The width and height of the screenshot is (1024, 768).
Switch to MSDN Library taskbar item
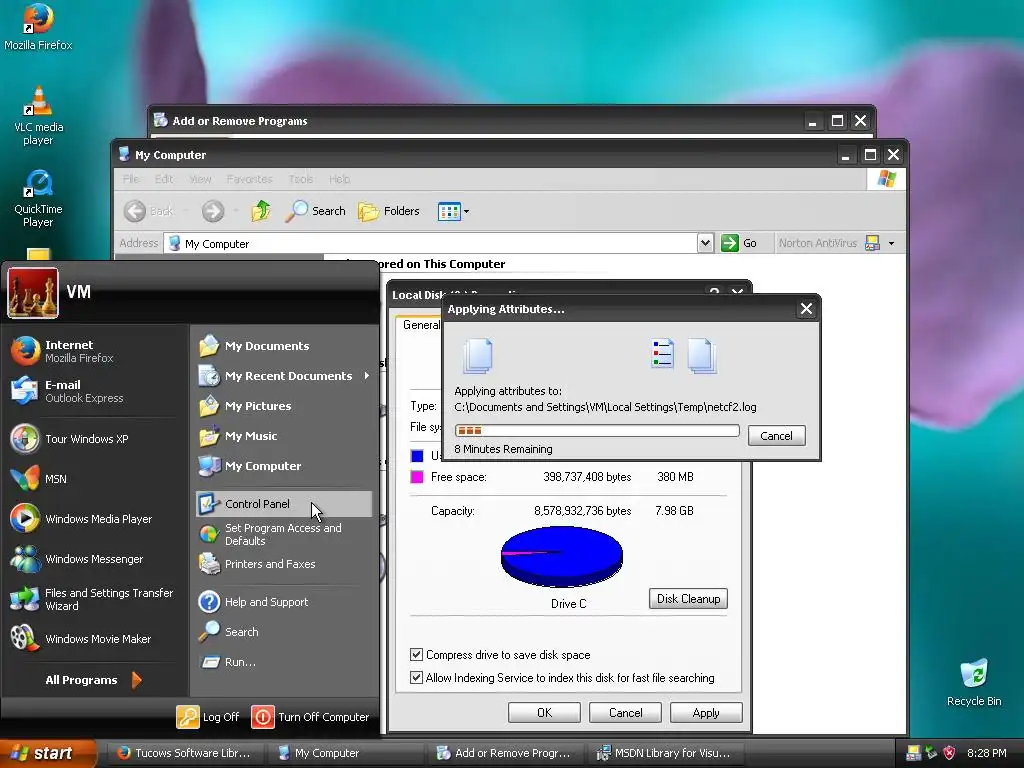tap(664, 753)
